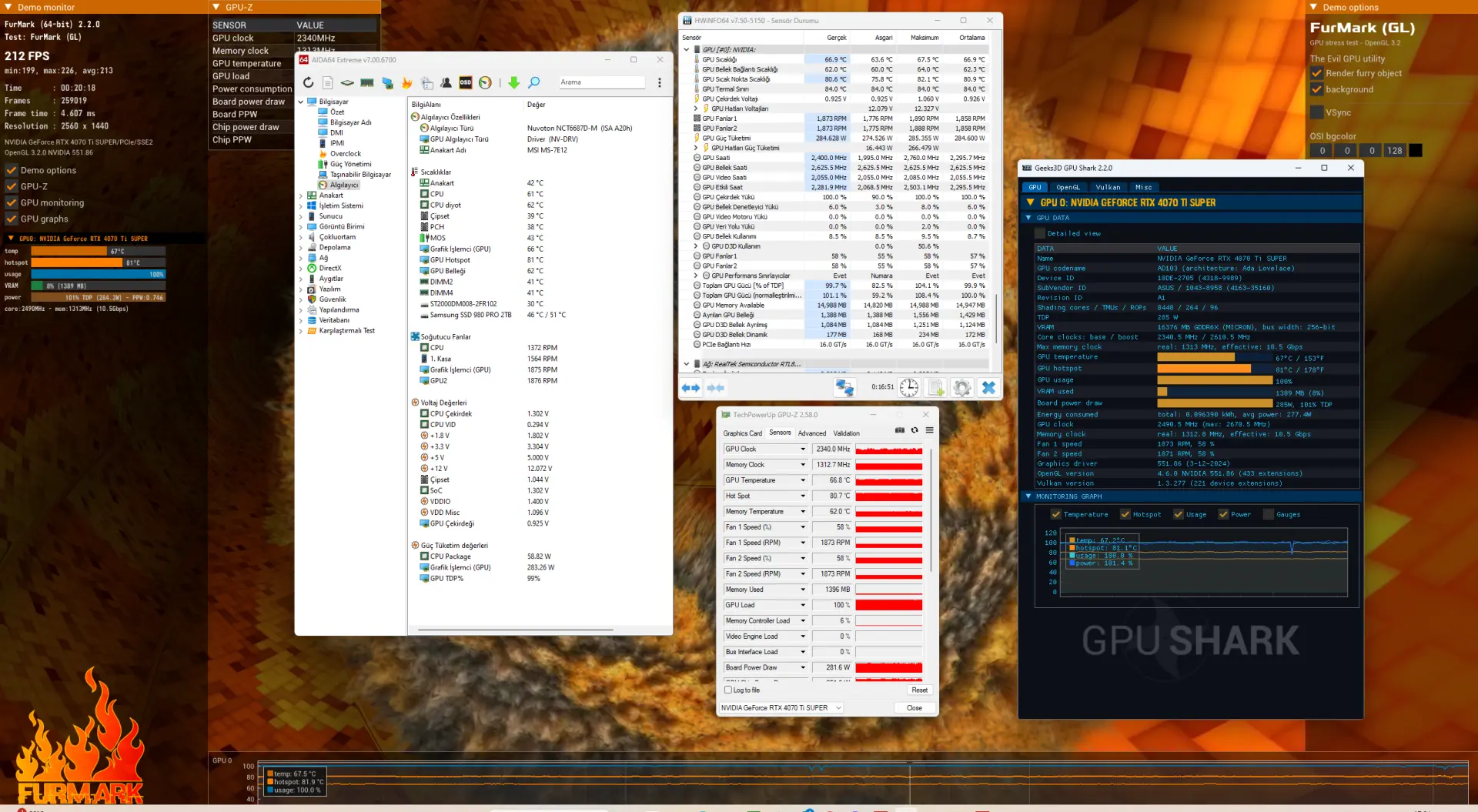Open the Graphics Card tab in GPU-Z
Image resolution: width=1478 pixels, height=812 pixels.
(x=742, y=433)
